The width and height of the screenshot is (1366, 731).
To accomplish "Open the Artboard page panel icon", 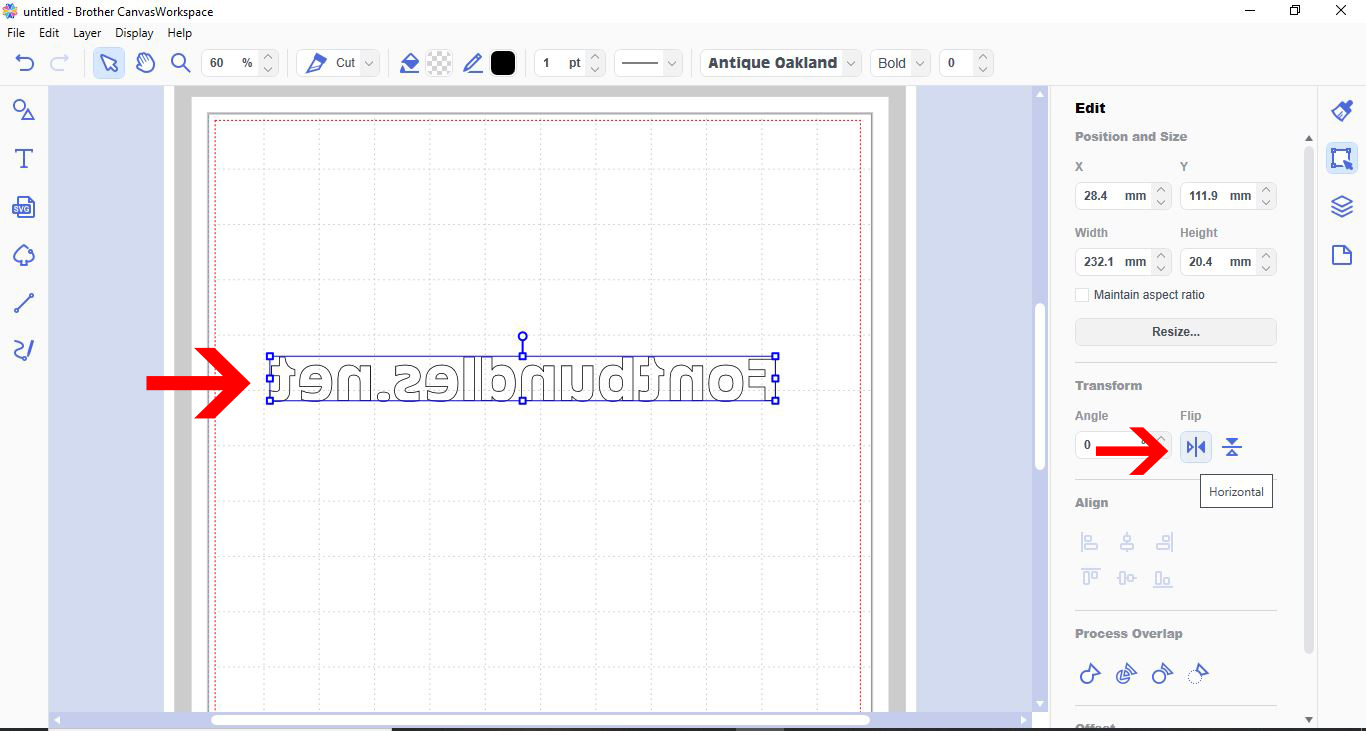I will point(1342,255).
